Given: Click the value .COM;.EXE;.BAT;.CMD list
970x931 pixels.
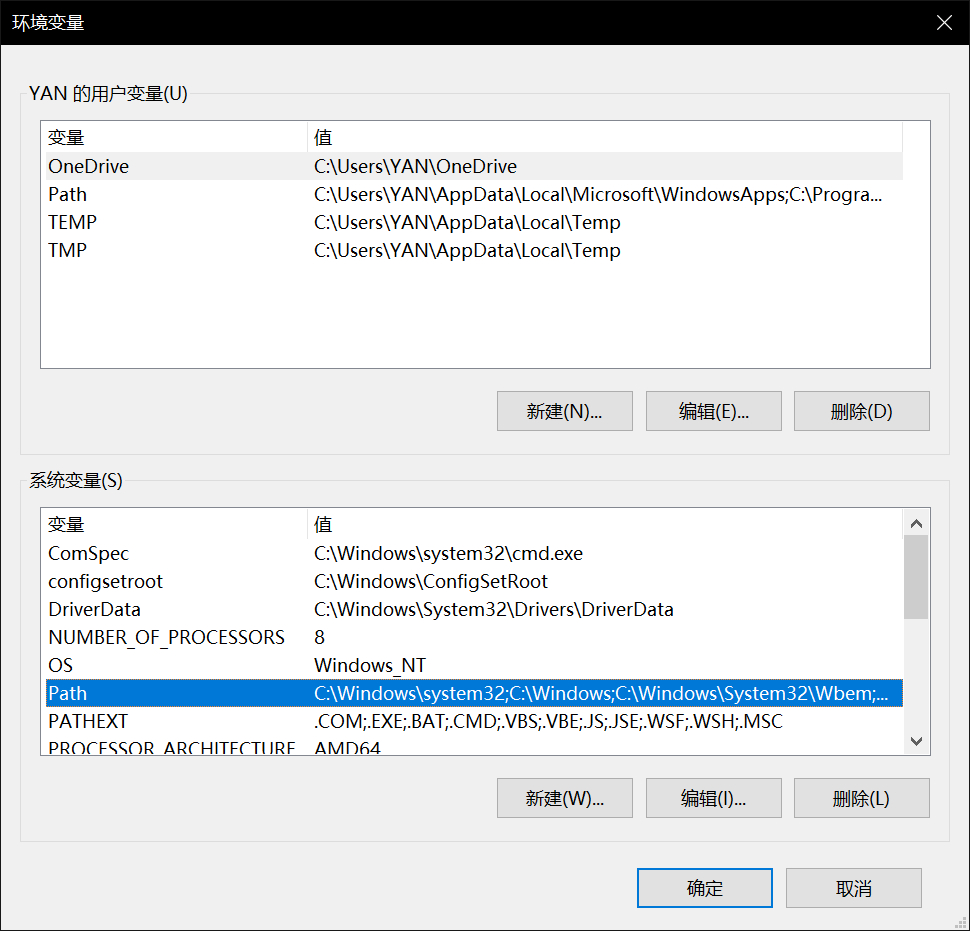Looking at the screenshot, I should [x=548, y=721].
